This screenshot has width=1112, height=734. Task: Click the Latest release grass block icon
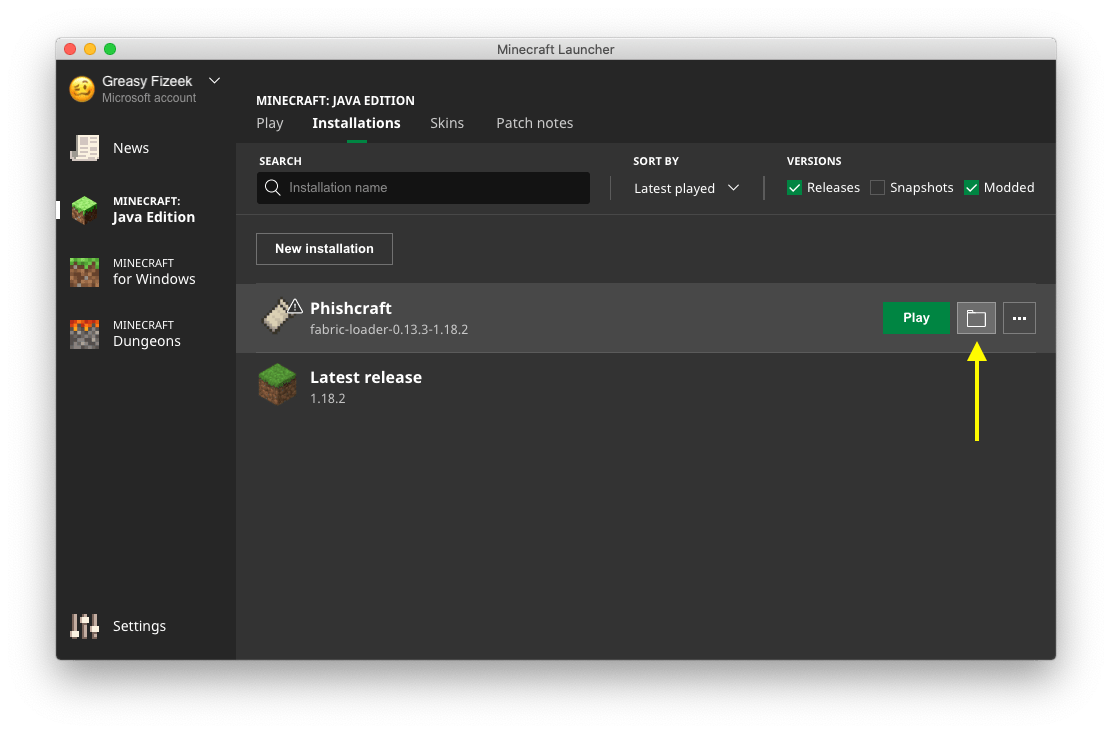tap(277, 386)
